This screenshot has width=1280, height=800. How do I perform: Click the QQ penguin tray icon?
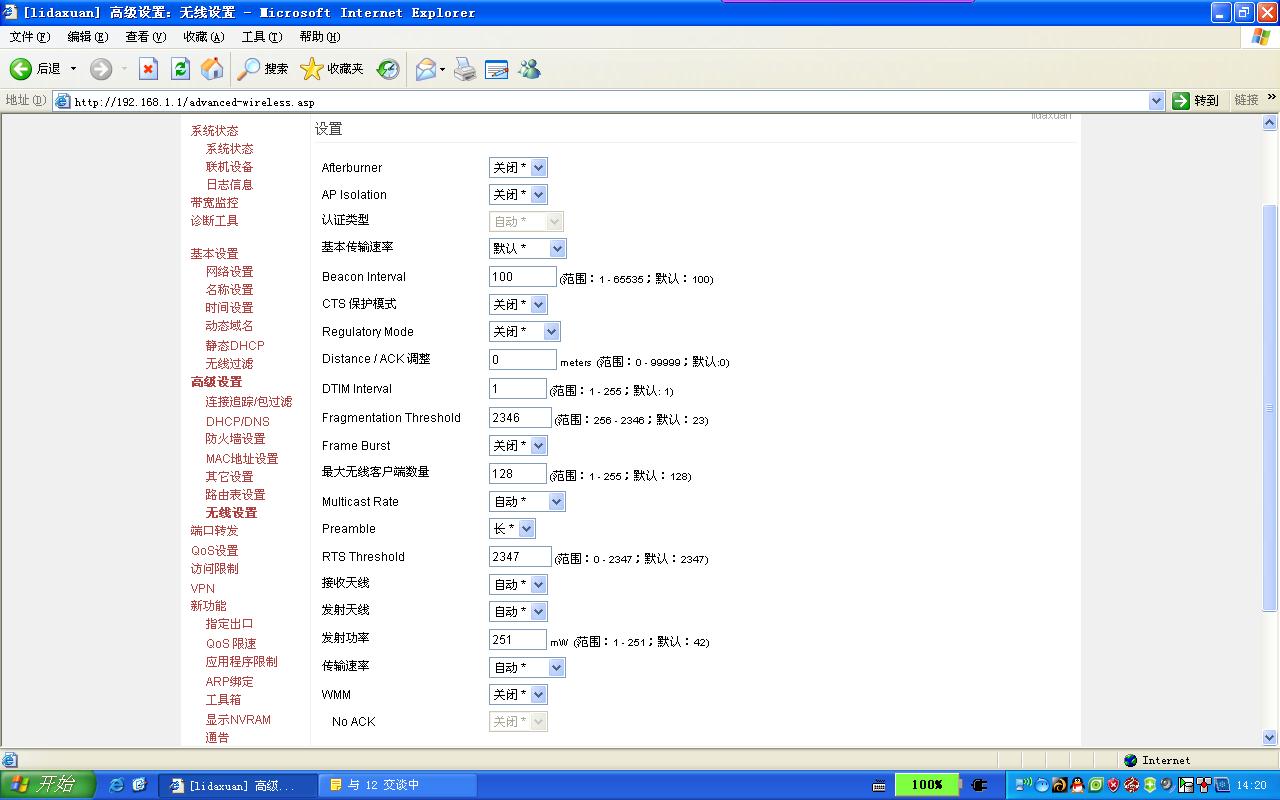(x=1077, y=785)
